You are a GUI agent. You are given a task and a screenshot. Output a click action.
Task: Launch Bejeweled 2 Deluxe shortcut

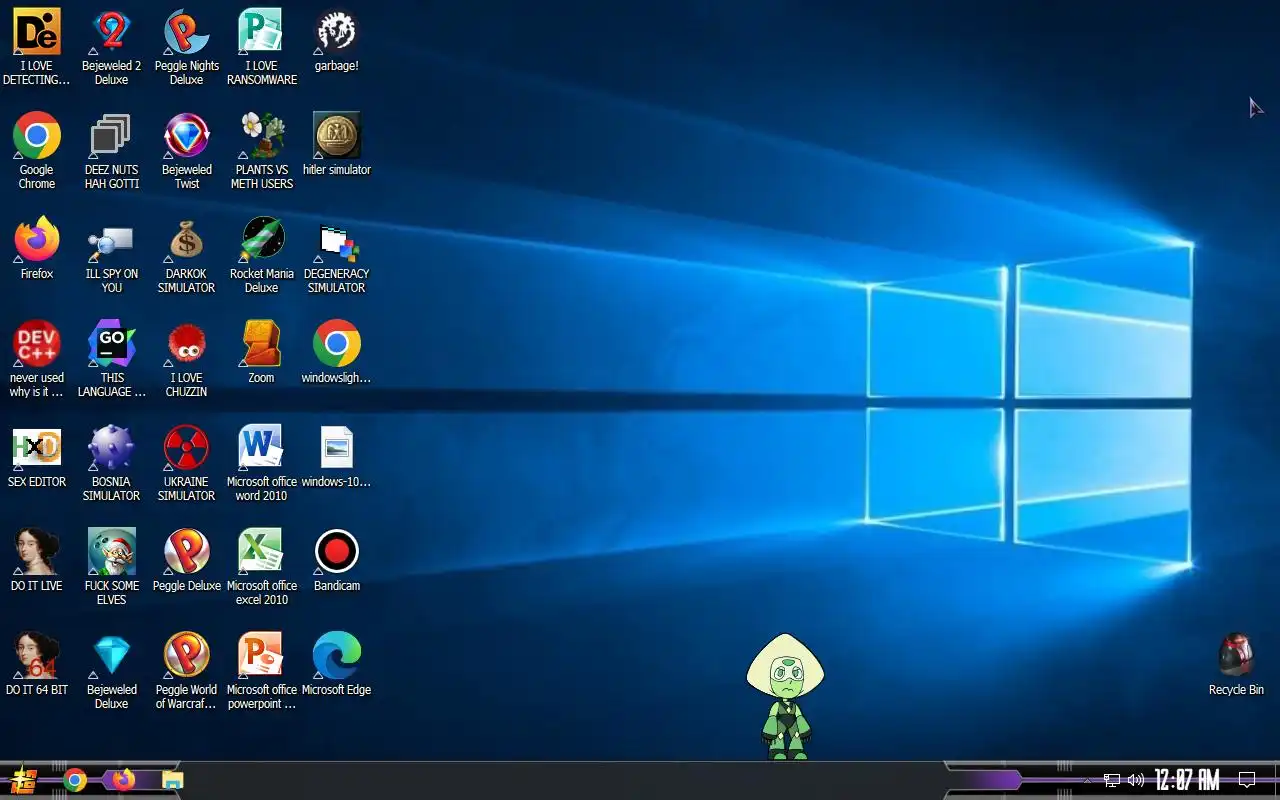112,46
